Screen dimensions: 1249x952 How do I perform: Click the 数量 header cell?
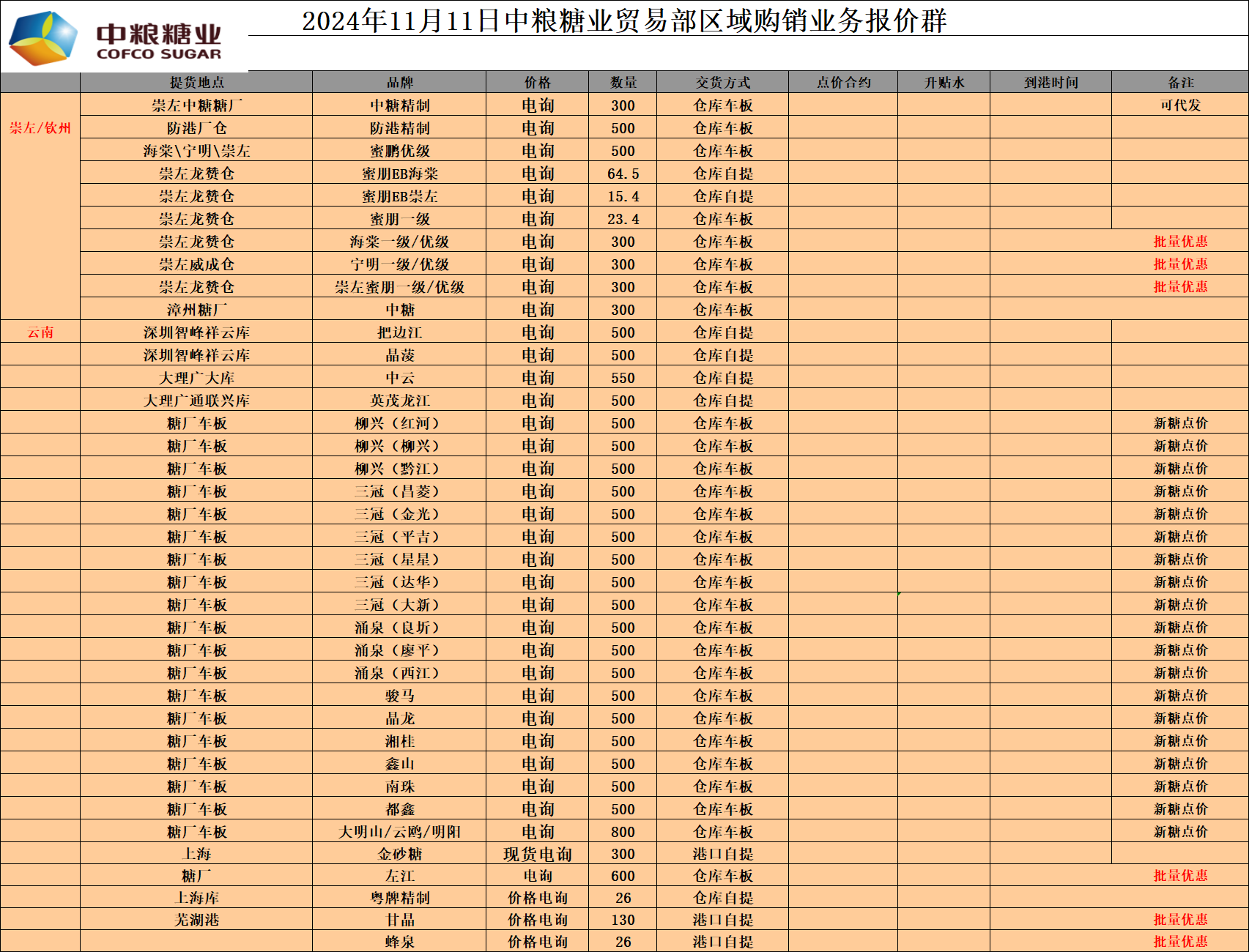tap(623, 82)
